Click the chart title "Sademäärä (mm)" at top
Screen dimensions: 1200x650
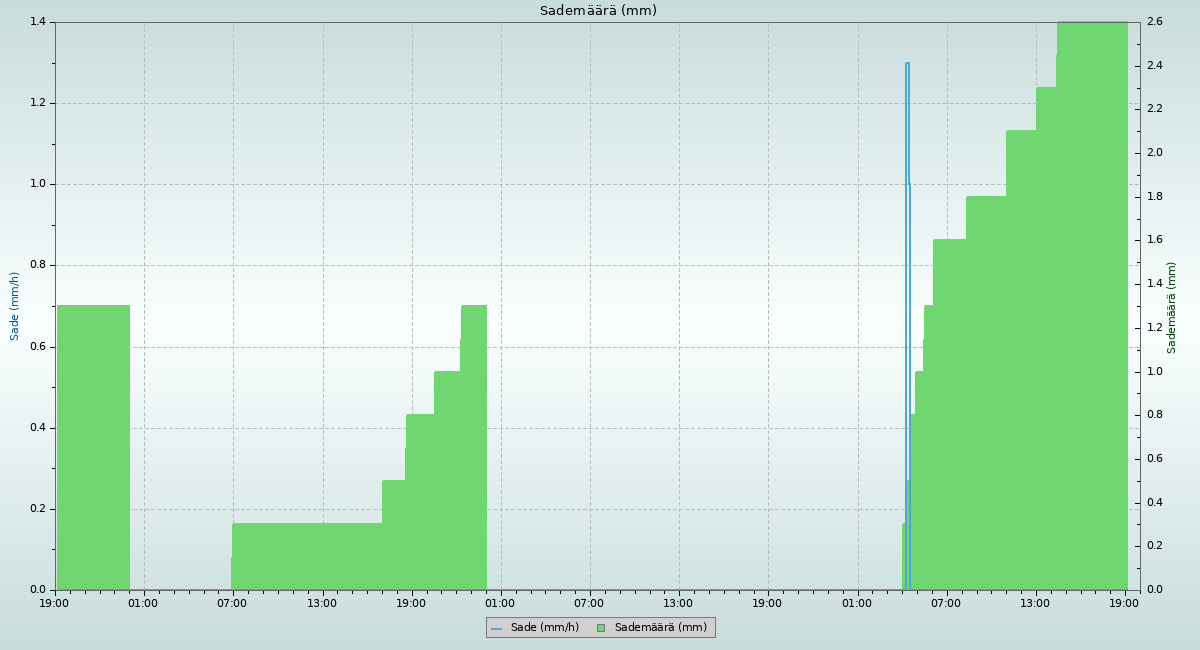tap(598, 11)
